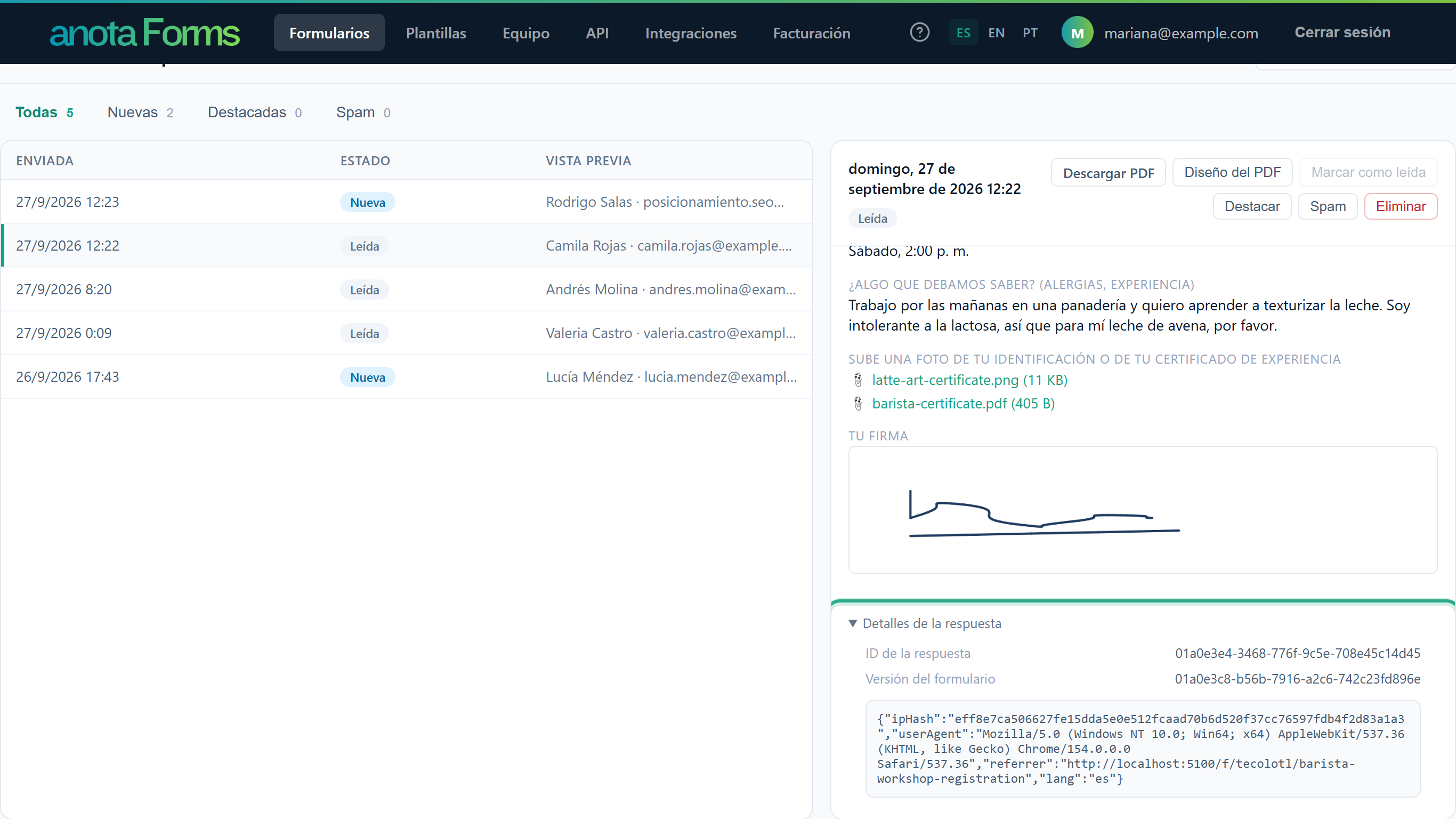1456x819 pixels.
Task: Click the paperclip icon beside latte-art-certificate.png
Action: 858,380
